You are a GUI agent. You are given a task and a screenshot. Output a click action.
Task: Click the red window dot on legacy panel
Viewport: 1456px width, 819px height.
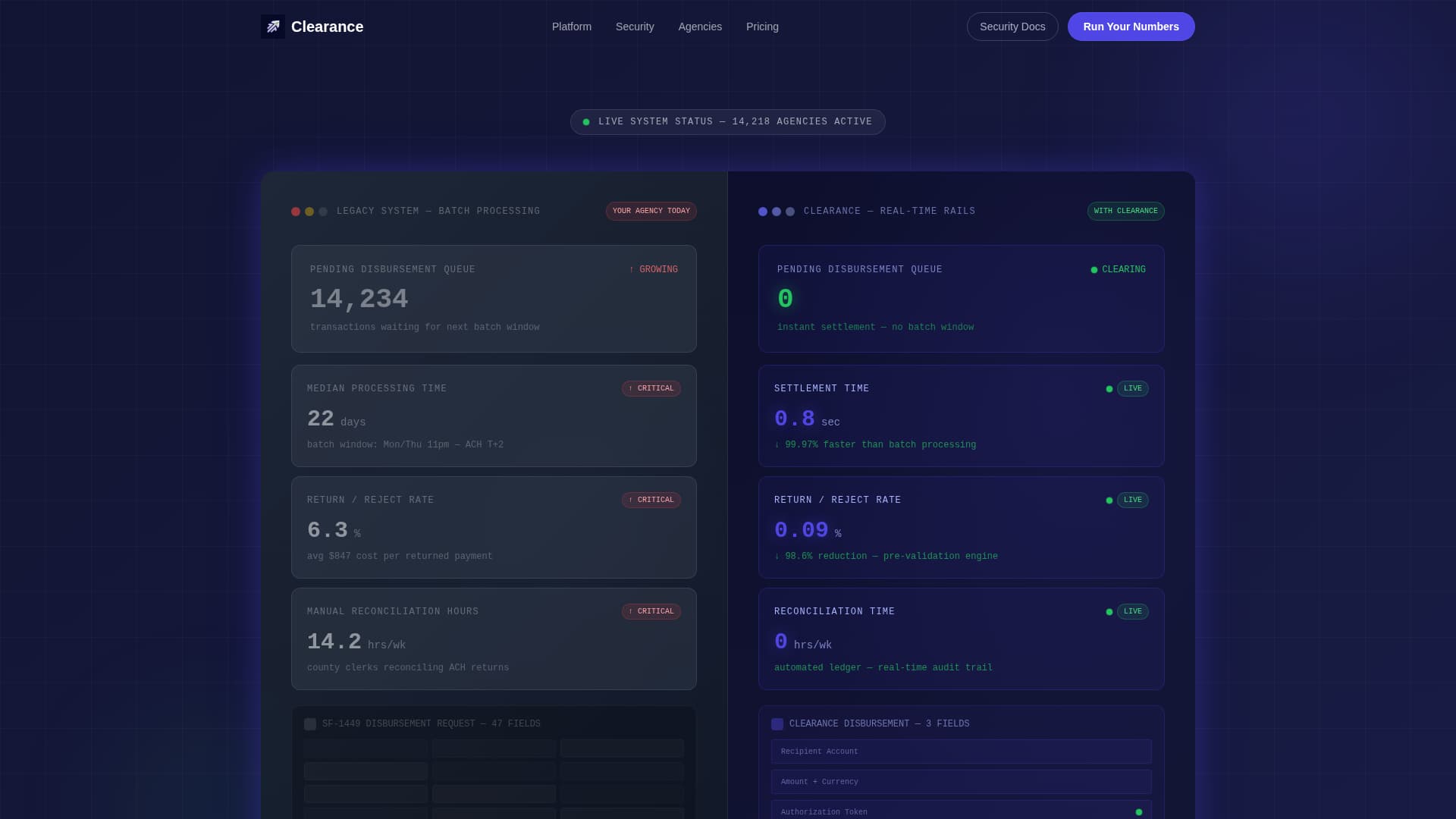[295, 212]
